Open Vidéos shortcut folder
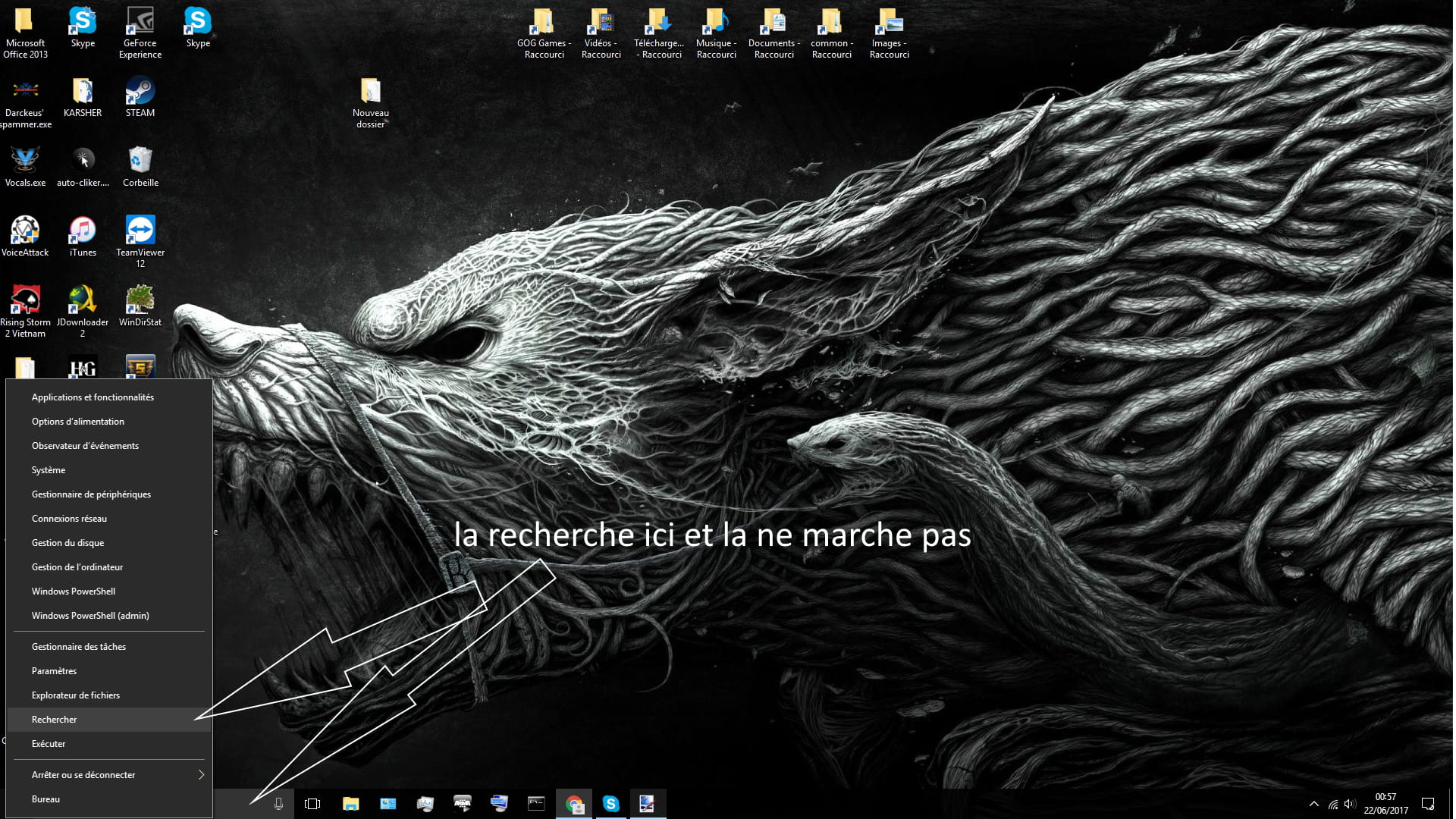 click(601, 33)
